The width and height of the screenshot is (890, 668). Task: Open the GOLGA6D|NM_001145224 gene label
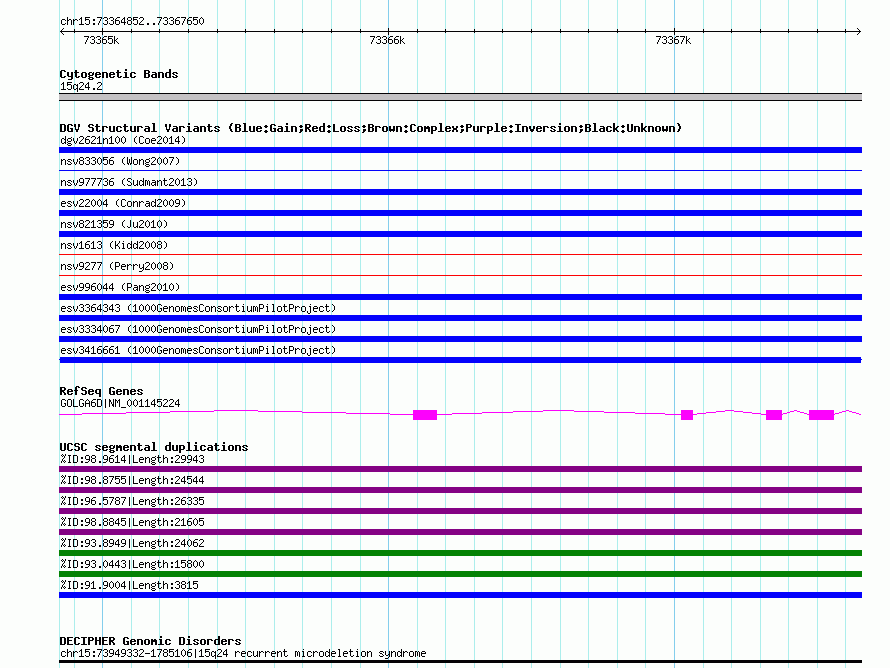click(120, 404)
